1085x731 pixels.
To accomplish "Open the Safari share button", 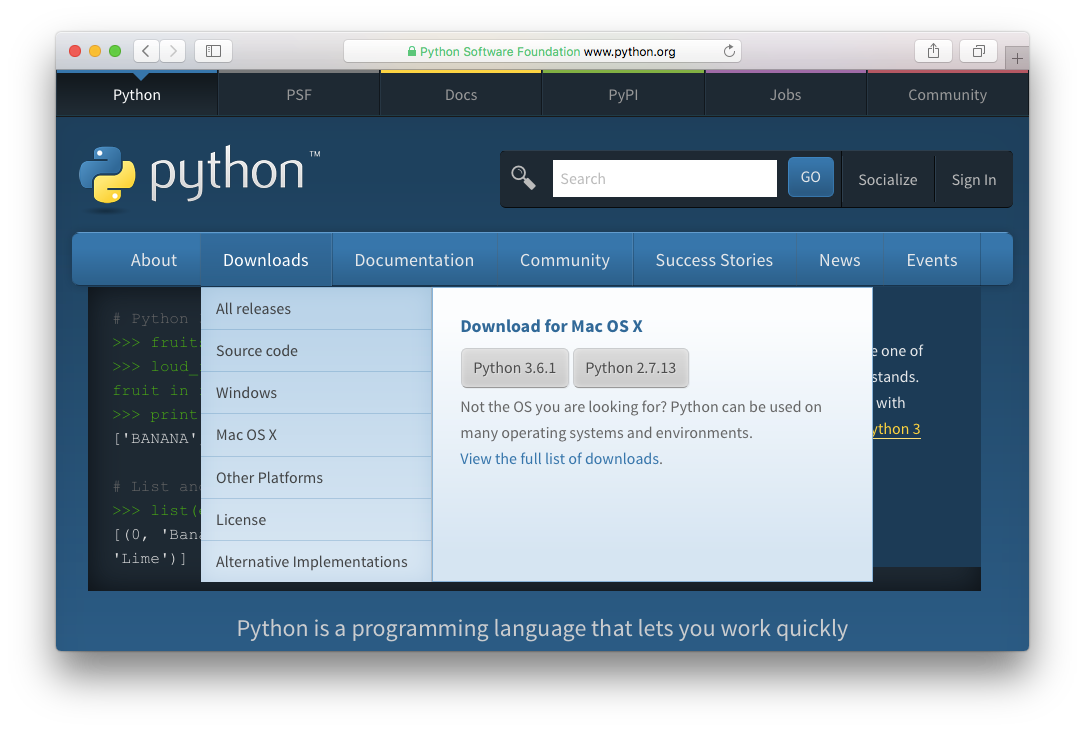I will (933, 51).
